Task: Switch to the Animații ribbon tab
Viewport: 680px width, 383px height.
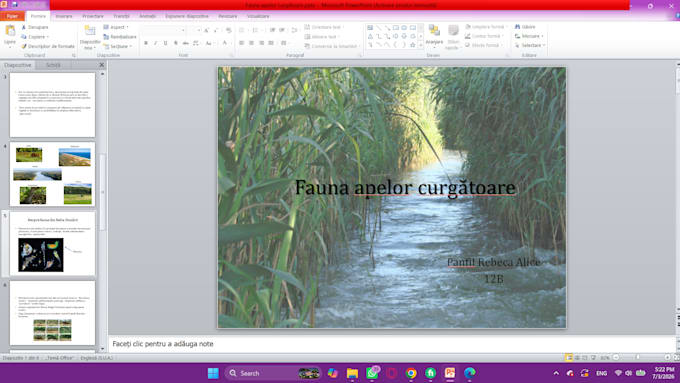Action: [147, 16]
